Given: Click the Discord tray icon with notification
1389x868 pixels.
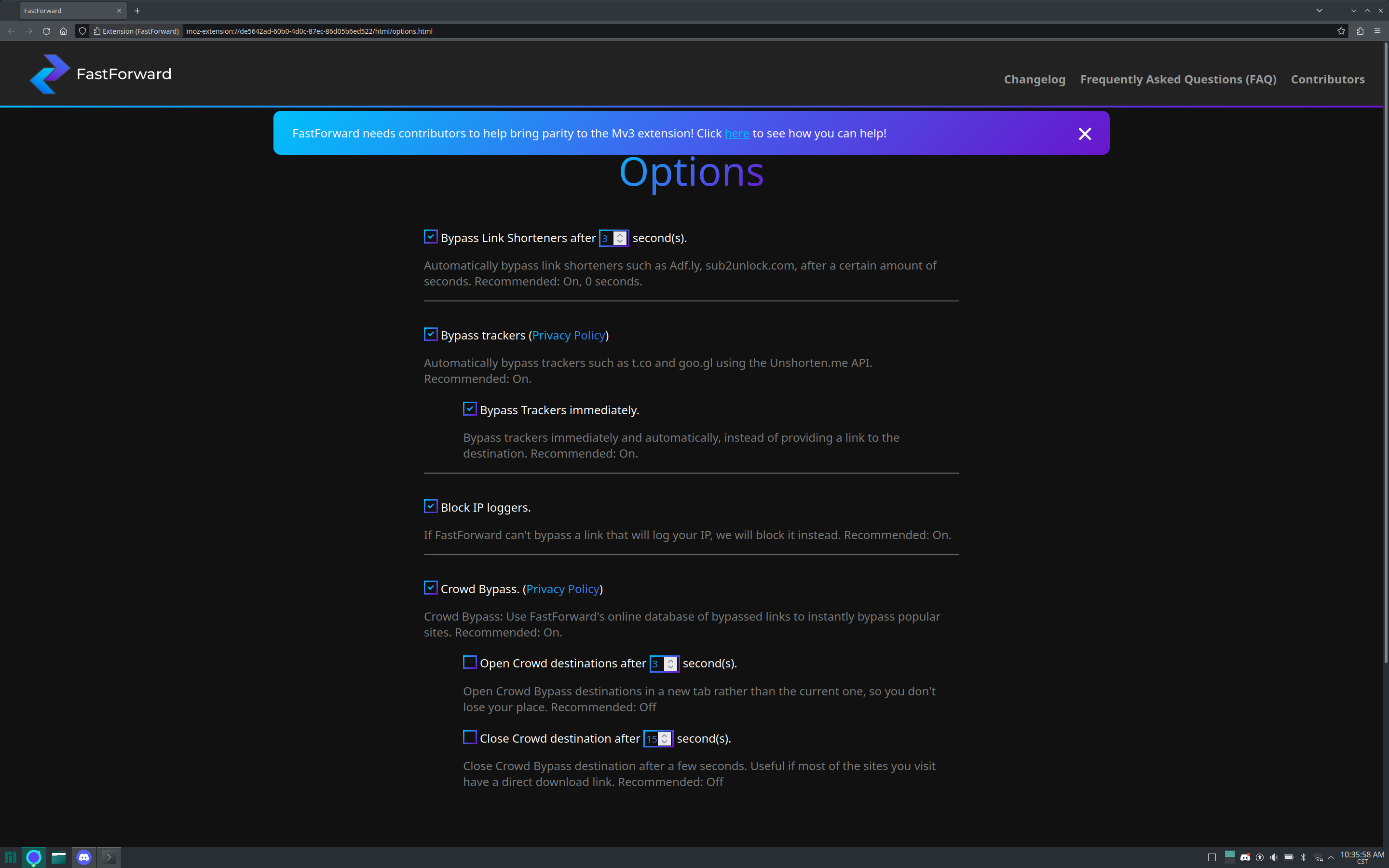Looking at the screenshot, I should click(x=1245, y=857).
